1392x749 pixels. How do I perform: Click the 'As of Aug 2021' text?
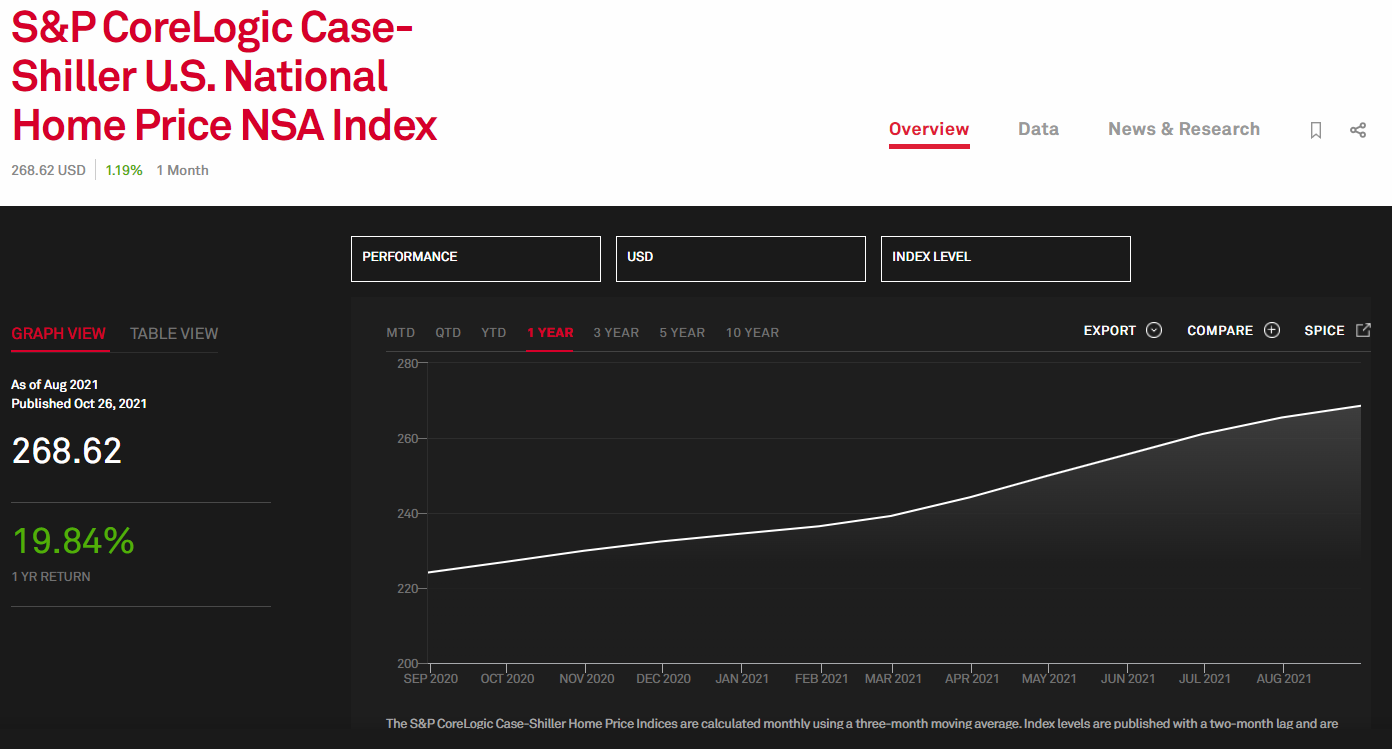[55, 385]
